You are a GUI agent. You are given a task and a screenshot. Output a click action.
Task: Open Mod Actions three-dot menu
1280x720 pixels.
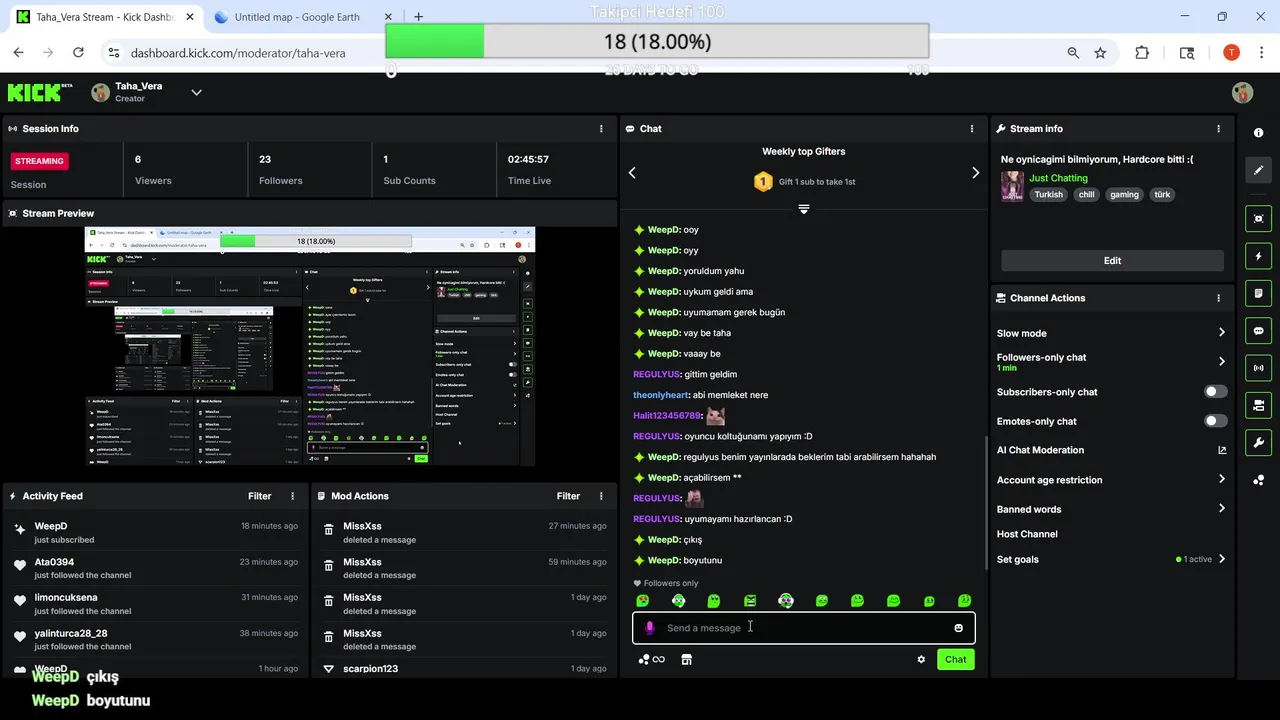(601, 496)
